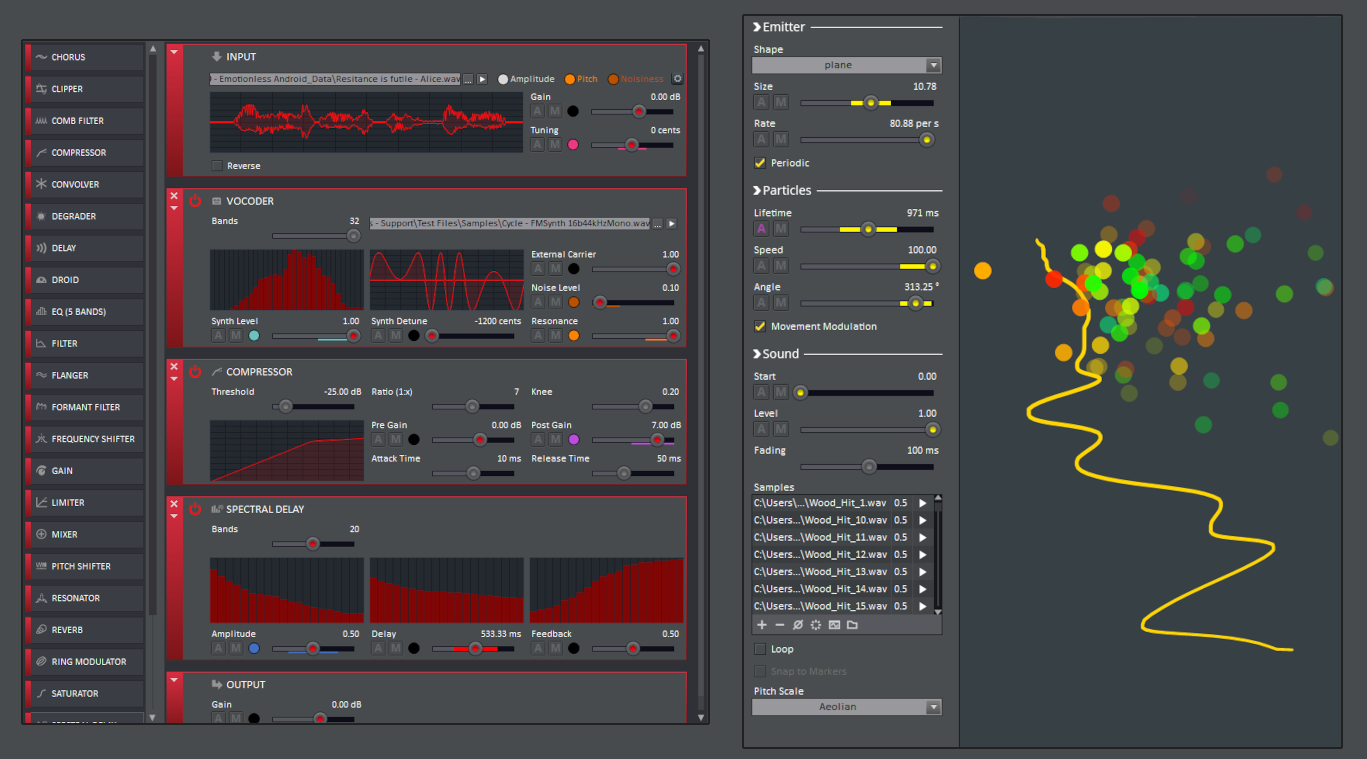Preview the input audio file with play button

coord(482,79)
